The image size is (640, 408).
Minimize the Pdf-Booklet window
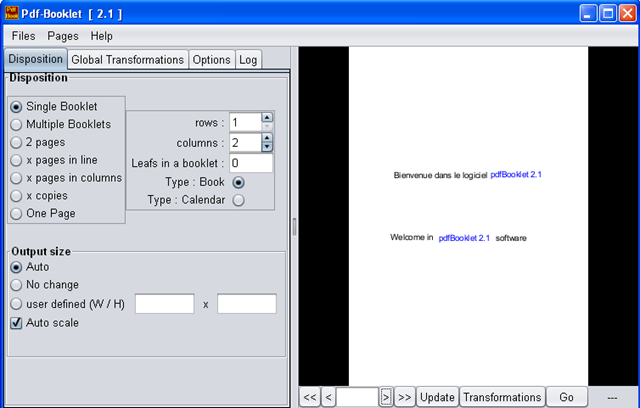(588, 14)
